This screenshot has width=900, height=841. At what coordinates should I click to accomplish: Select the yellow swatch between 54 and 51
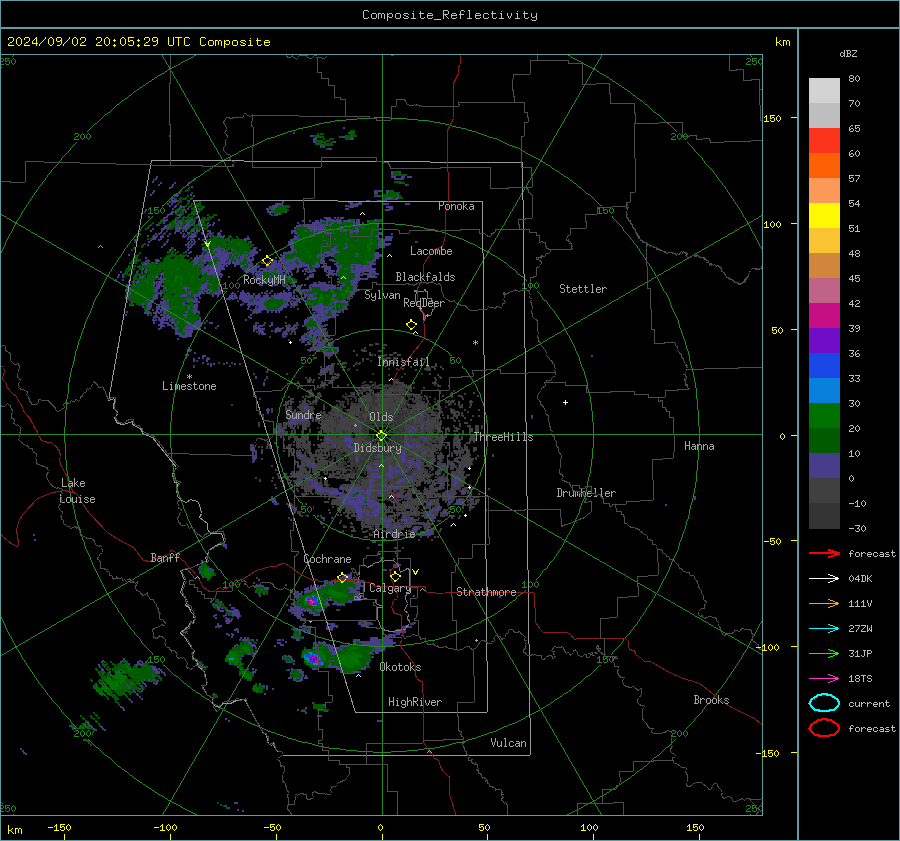coord(824,216)
